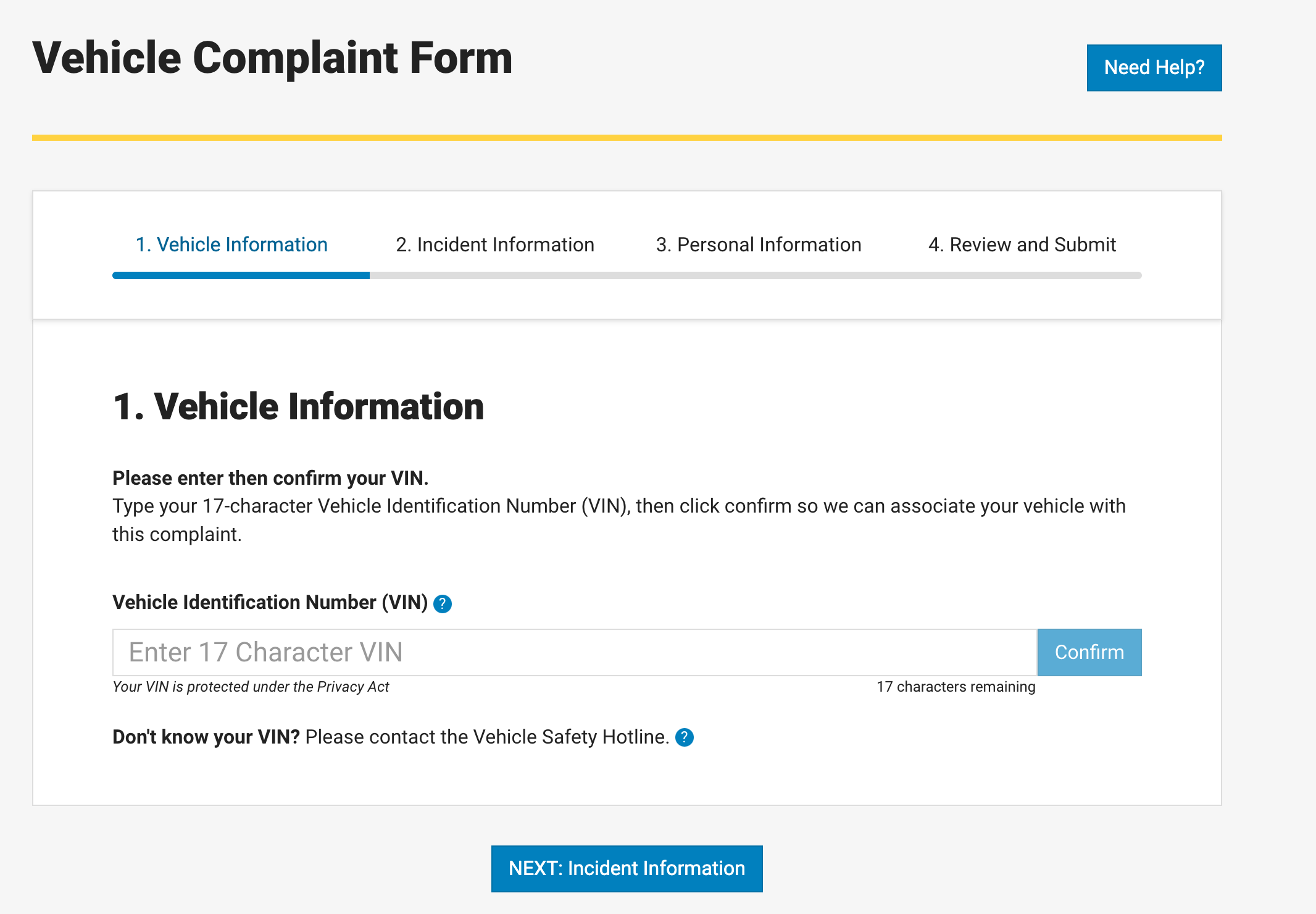Click the Vehicle Complaint Form page title
Viewport: 1316px width, 914px height.
tap(272, 58)
